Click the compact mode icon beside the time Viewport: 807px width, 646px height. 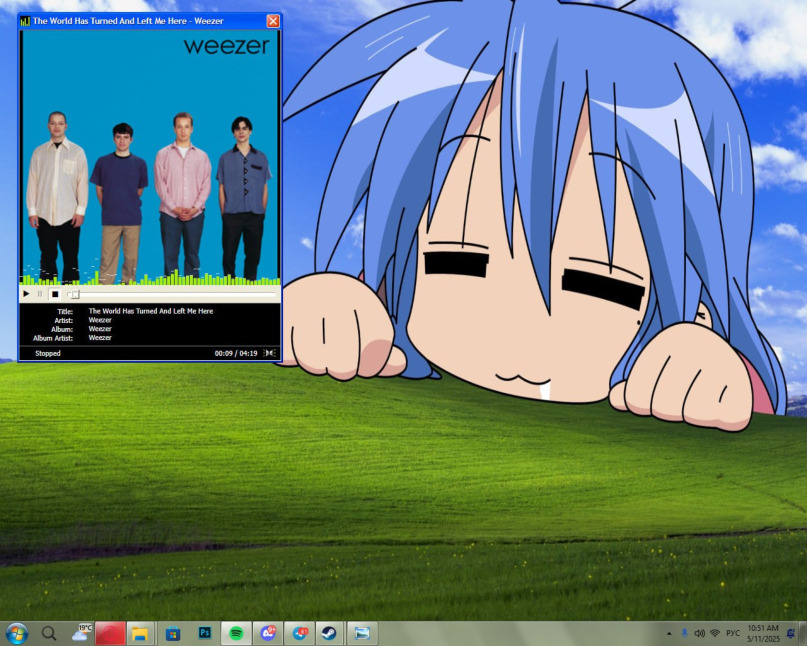(x=269, y=353)
